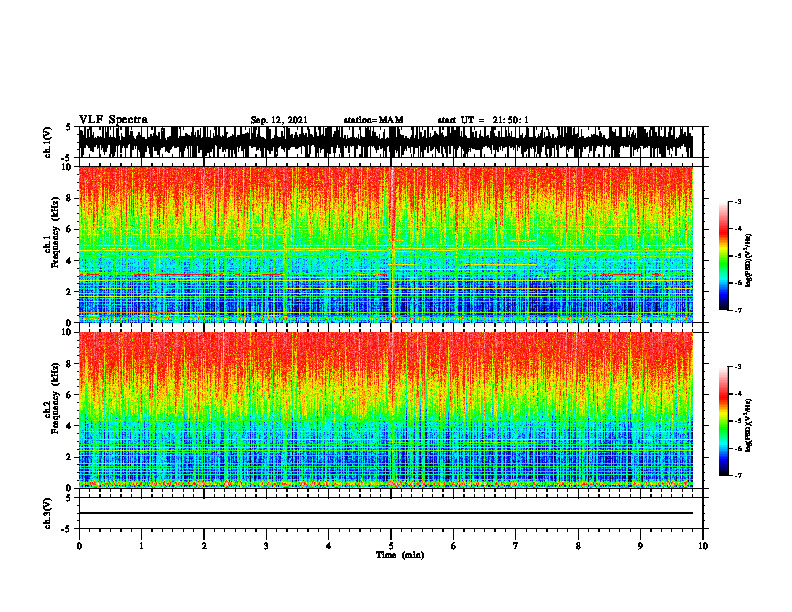Click the "5" tick on ch.1(V) axis
The height and width of the screenshot is (612, 792).
click(x=69, y=128)
